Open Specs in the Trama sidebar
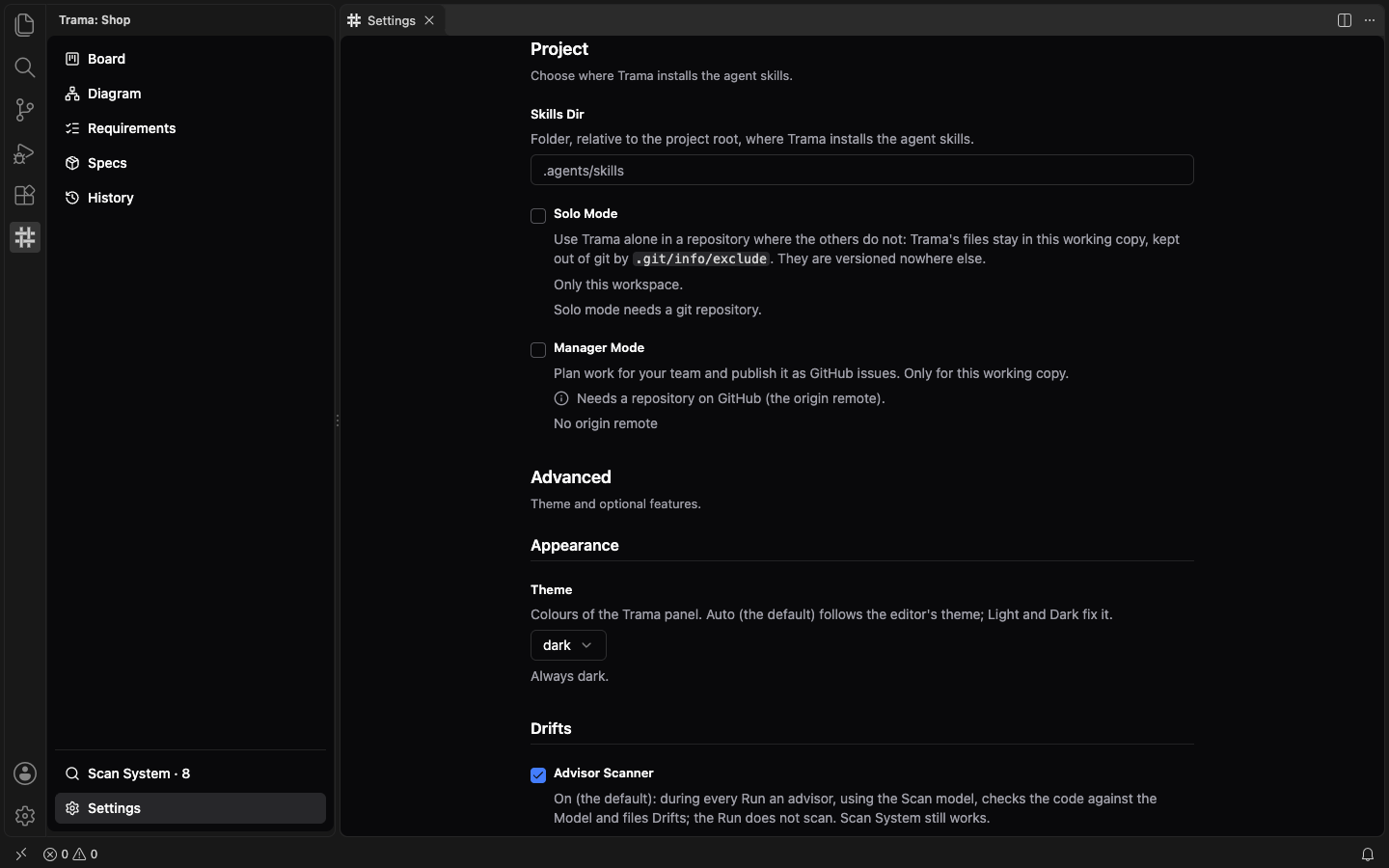The width and height of the screenshot is (1389, 868). click(x=190, y=163)
